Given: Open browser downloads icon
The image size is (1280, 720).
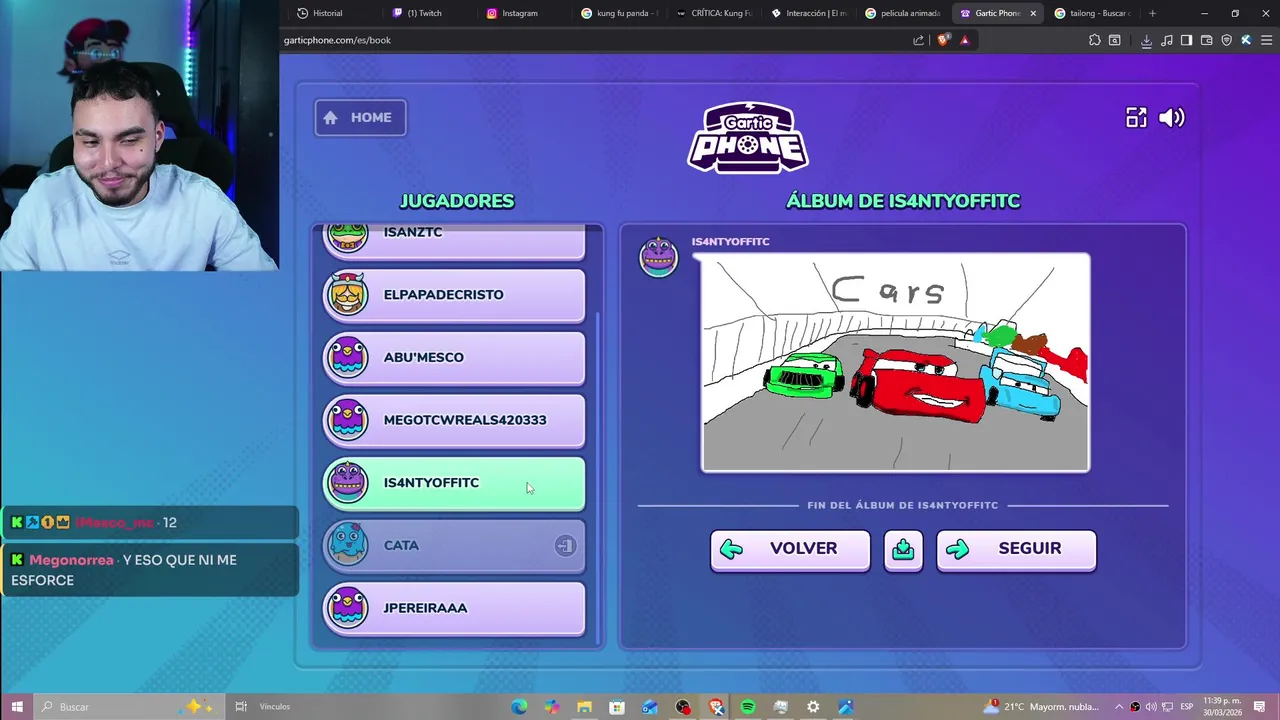Looking at the screenshot, I should tap(1146, 40).
